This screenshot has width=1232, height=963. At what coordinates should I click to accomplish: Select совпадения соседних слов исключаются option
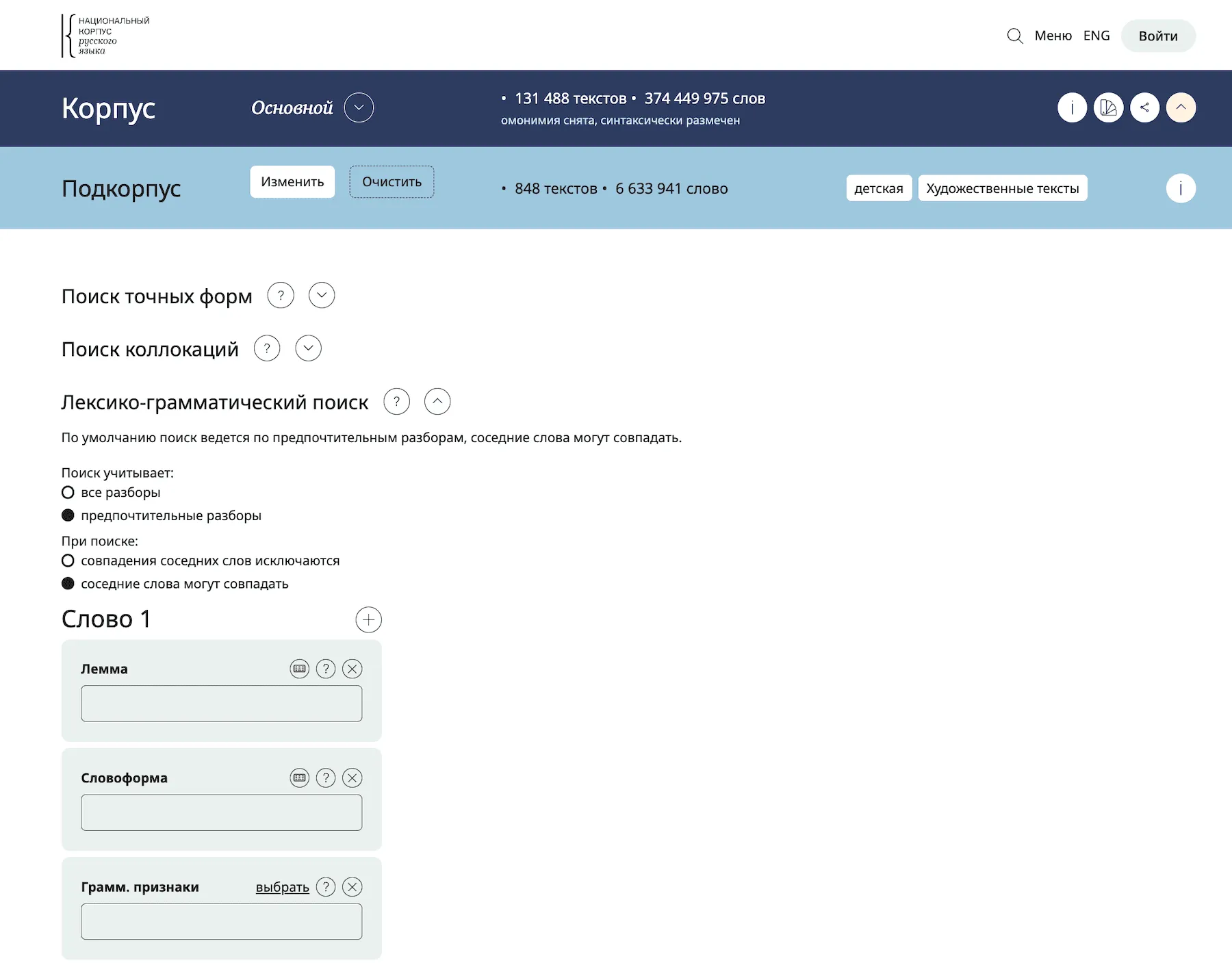point(68,561)
